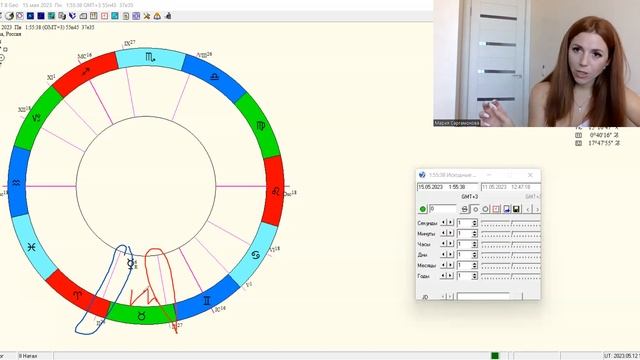The image size is (640, 360).
Task: Step months forward with right arrow
Action: 451,265
